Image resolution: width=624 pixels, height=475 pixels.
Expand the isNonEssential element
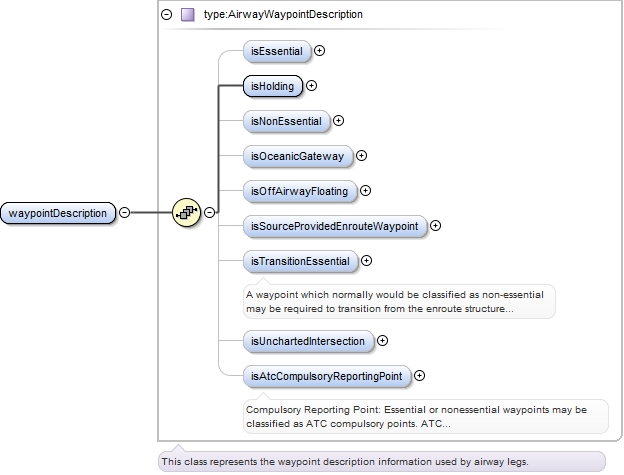point(338,121)
